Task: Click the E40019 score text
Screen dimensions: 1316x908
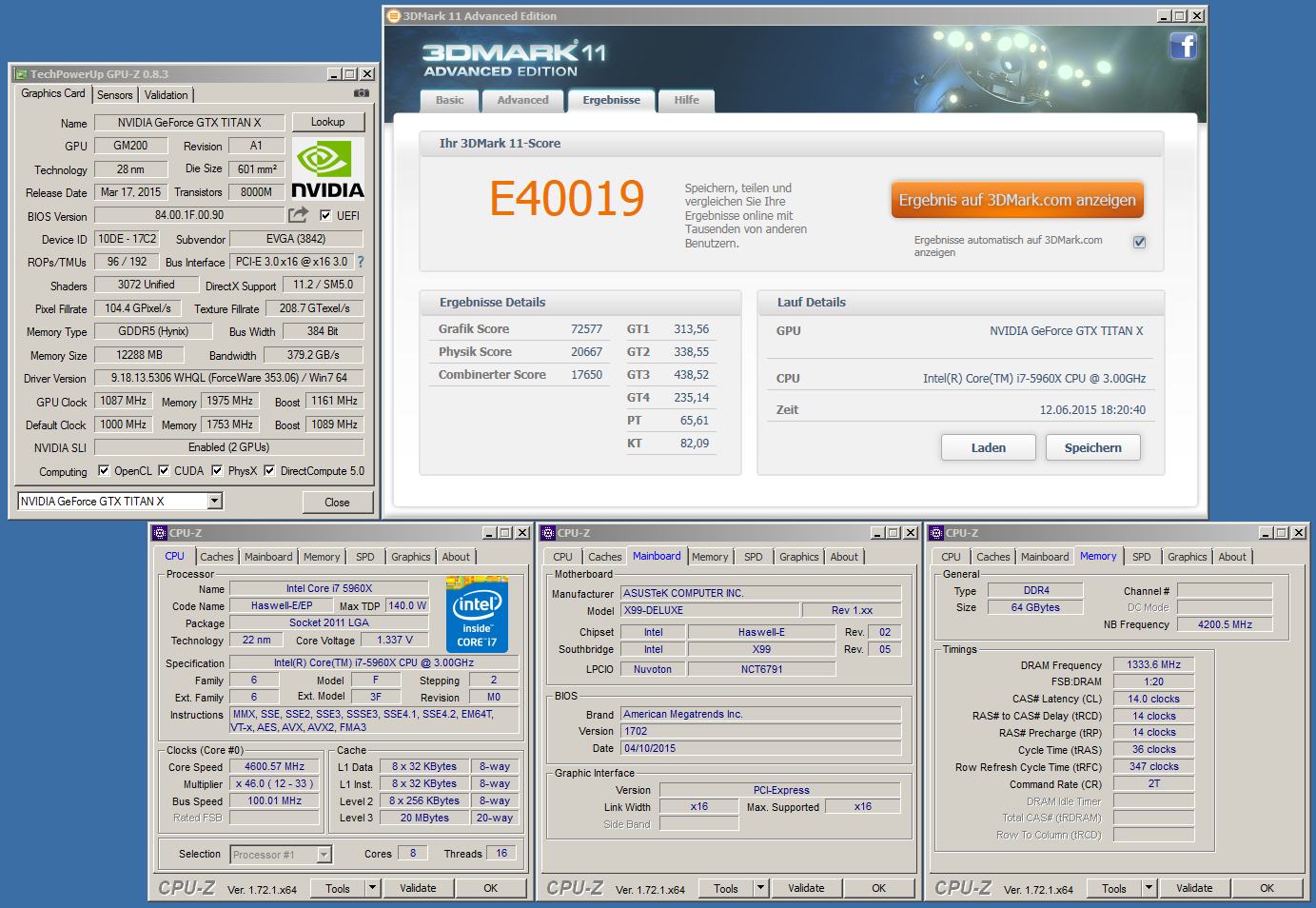Action: pyautogui.click(x=567, y=199)
